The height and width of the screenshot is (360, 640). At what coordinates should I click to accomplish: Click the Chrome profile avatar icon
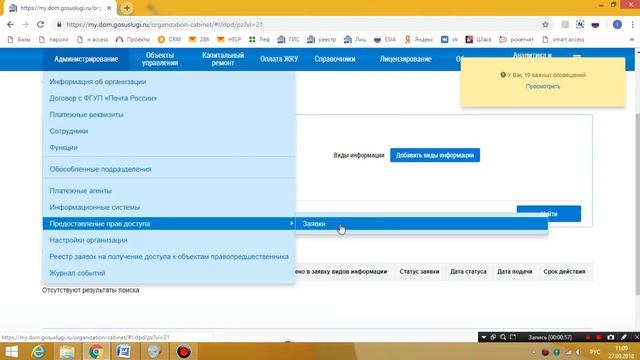(617, 24)
